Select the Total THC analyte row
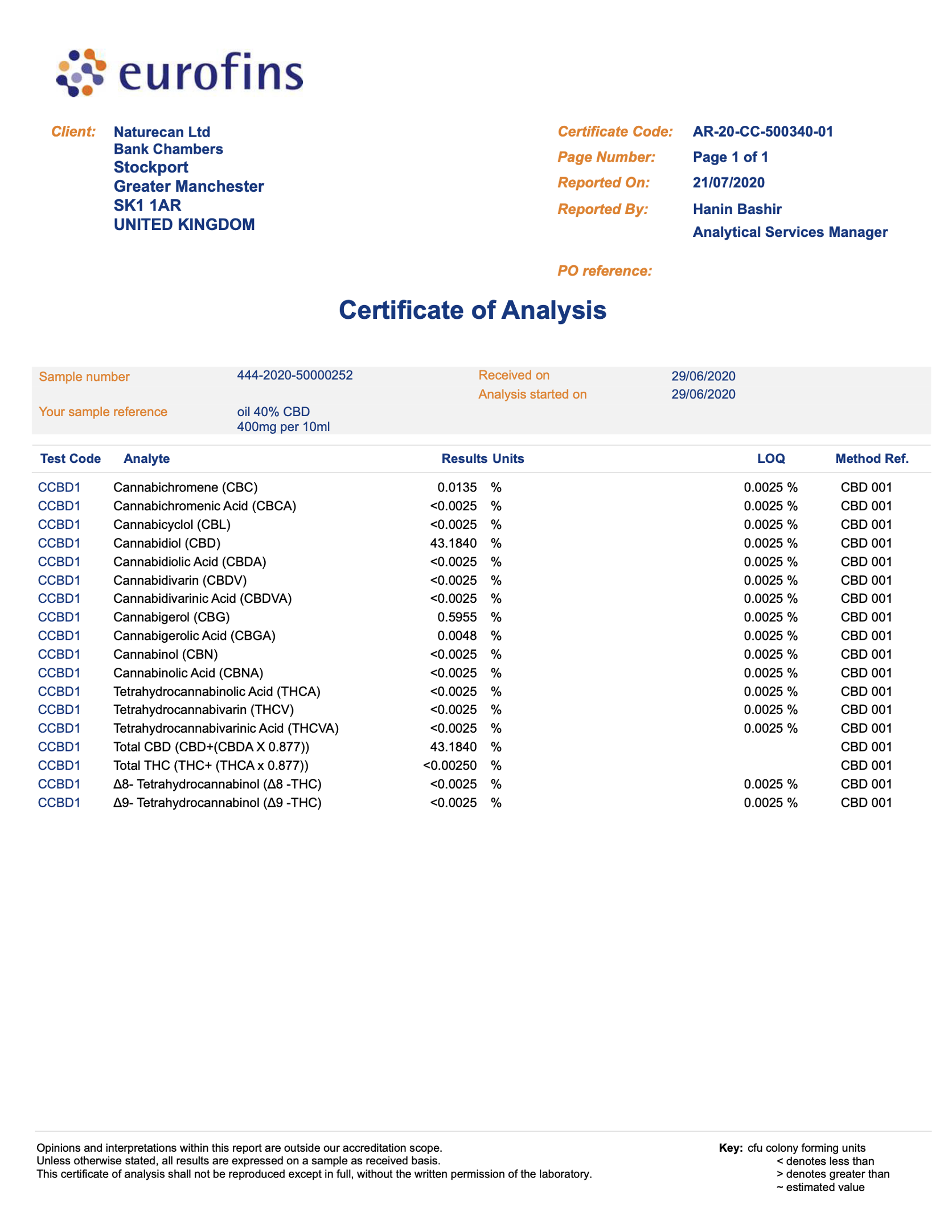Screen dimensions: 952x1232 point(211,765)
